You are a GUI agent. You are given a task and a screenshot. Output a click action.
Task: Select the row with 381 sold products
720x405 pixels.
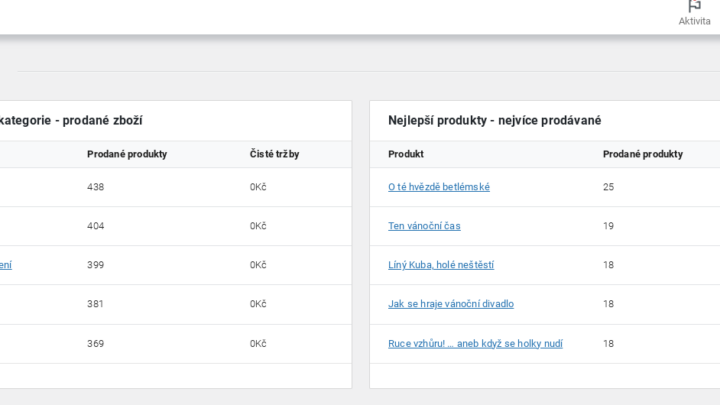(x=176, y=304)
